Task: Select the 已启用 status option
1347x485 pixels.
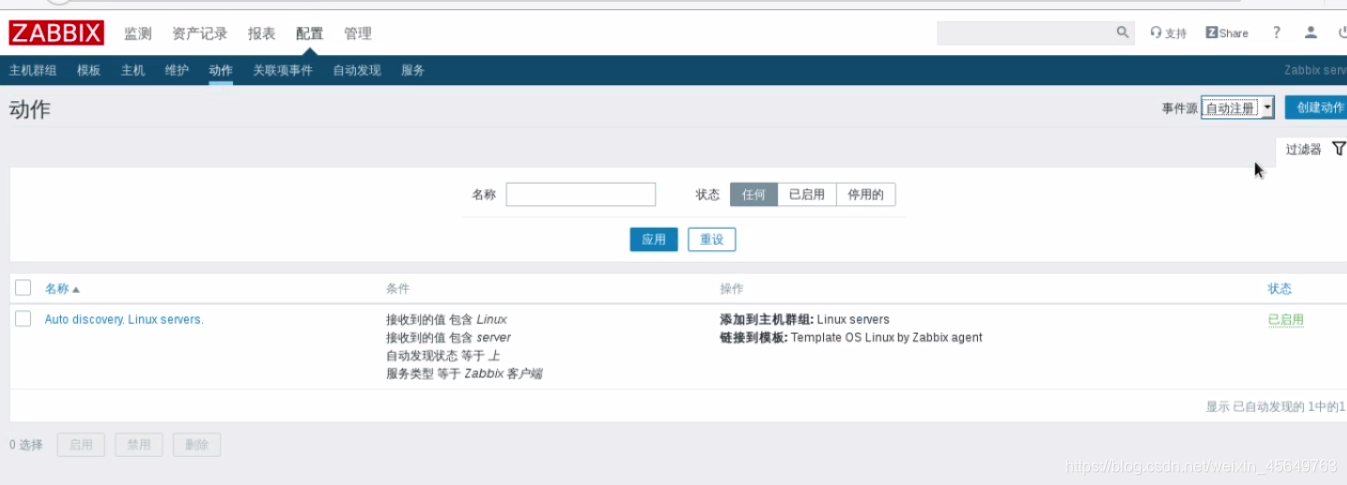Action: click(807, 194)
